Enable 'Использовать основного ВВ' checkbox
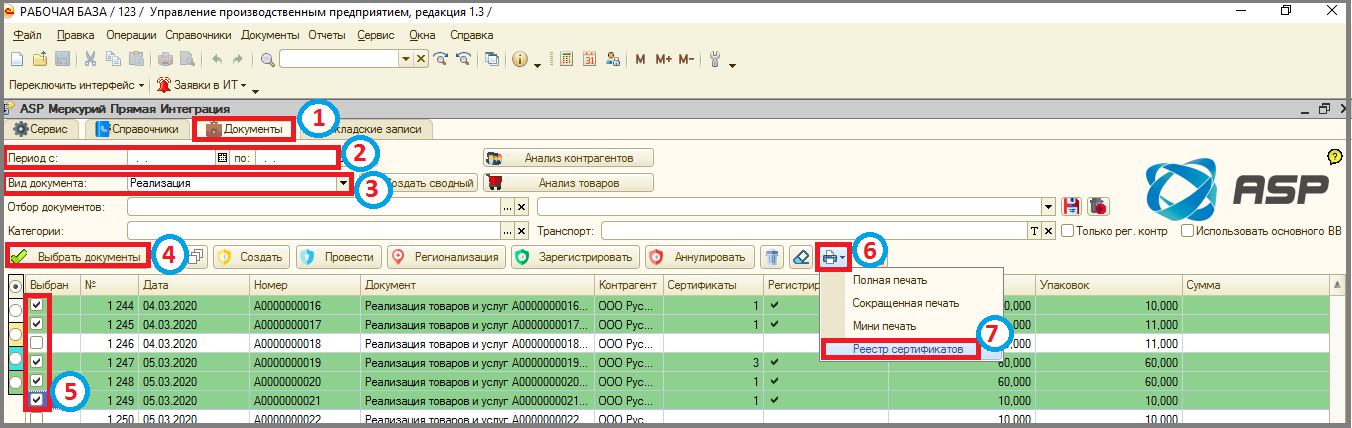This screenshot has width=1352, height=428. coord(1187,231)
